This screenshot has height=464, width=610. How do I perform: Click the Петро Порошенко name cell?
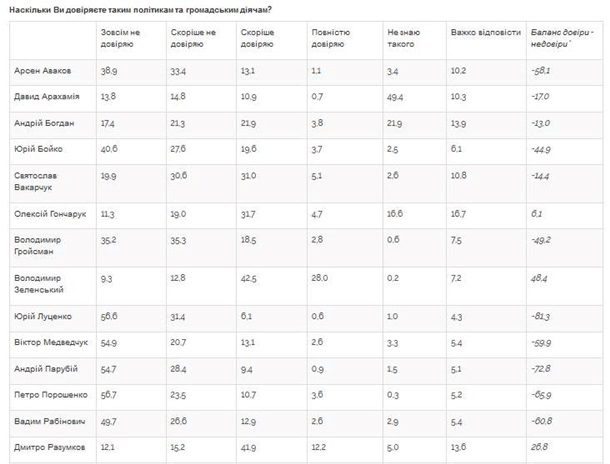pos(51,395)
